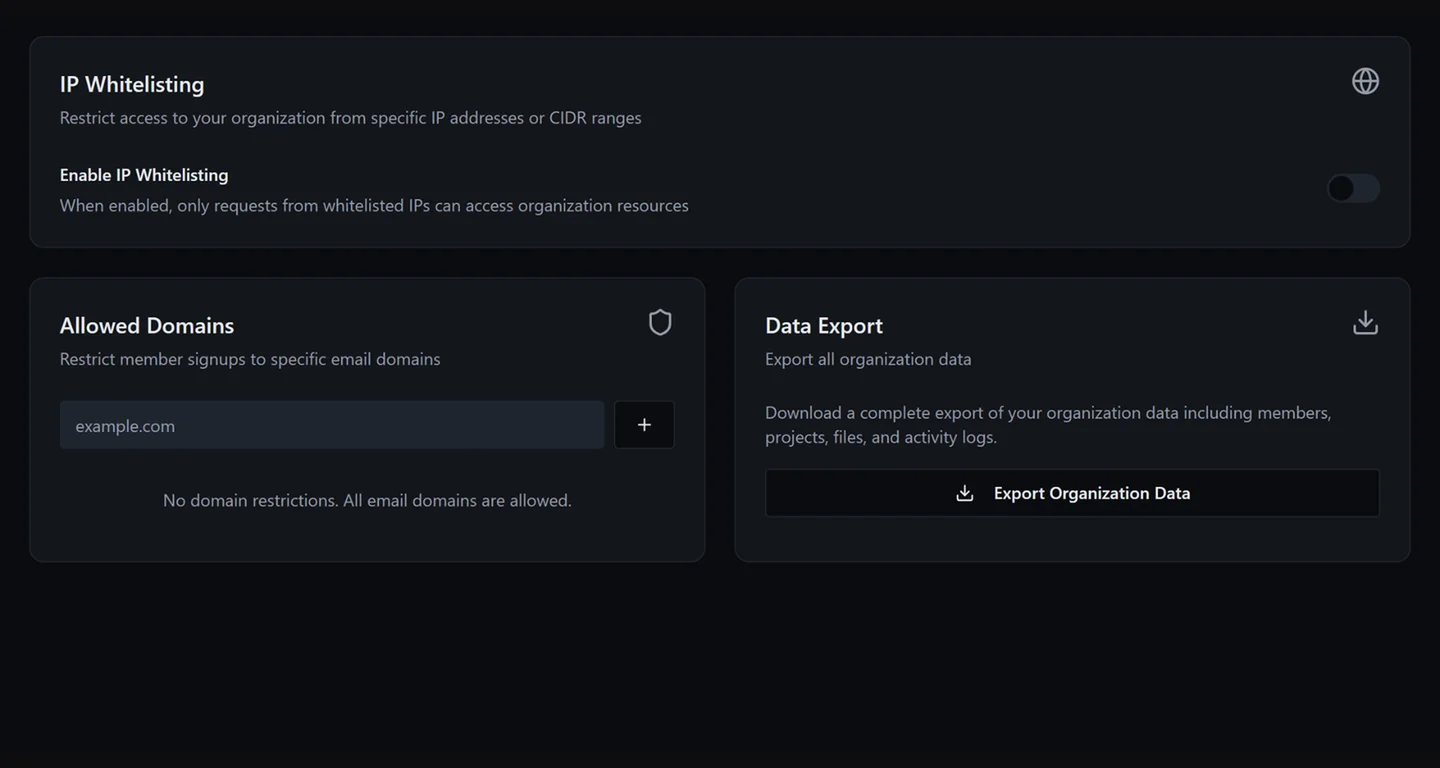Click the plus icon to add a domain
This screenshot has width=1440, height=768.
point(644,424)
